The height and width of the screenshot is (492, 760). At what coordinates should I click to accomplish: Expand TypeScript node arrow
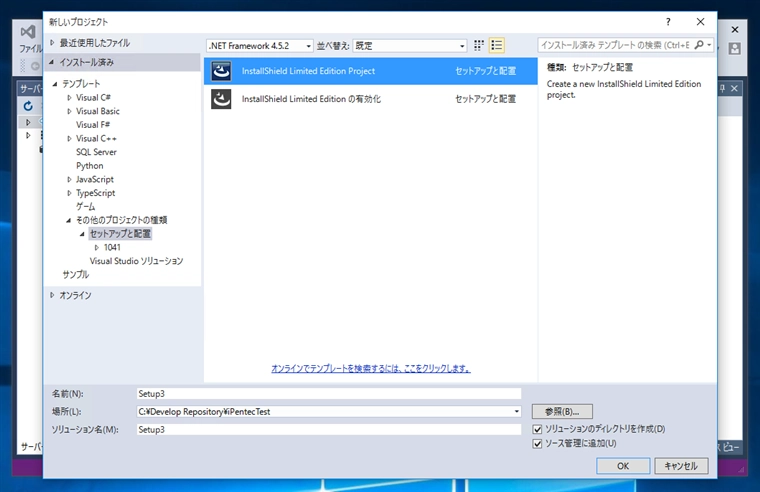coord(69,193)
